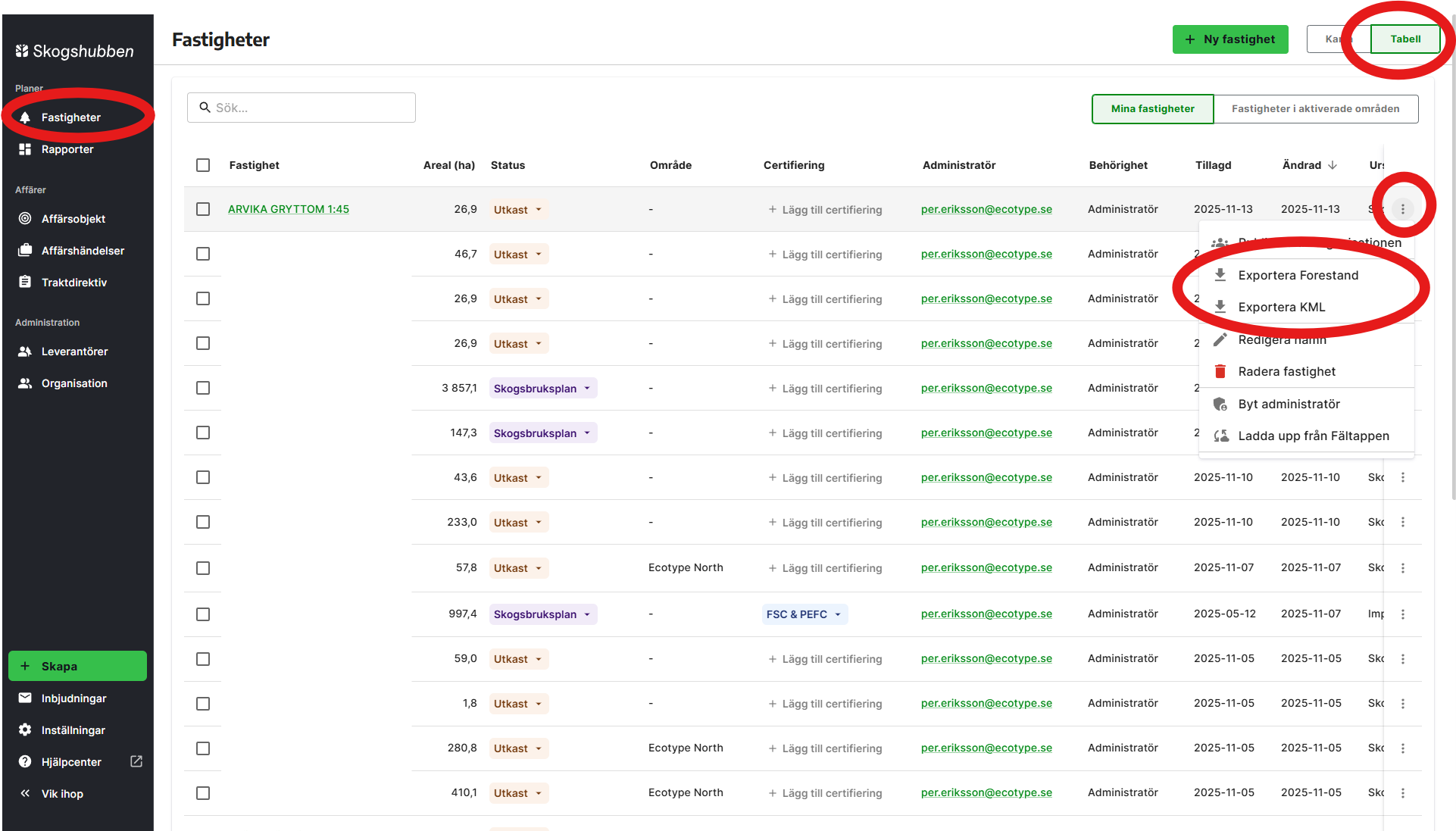Click the red trash icon for Radera fastighet
1456x831 pixels.
click(1220, 371)
